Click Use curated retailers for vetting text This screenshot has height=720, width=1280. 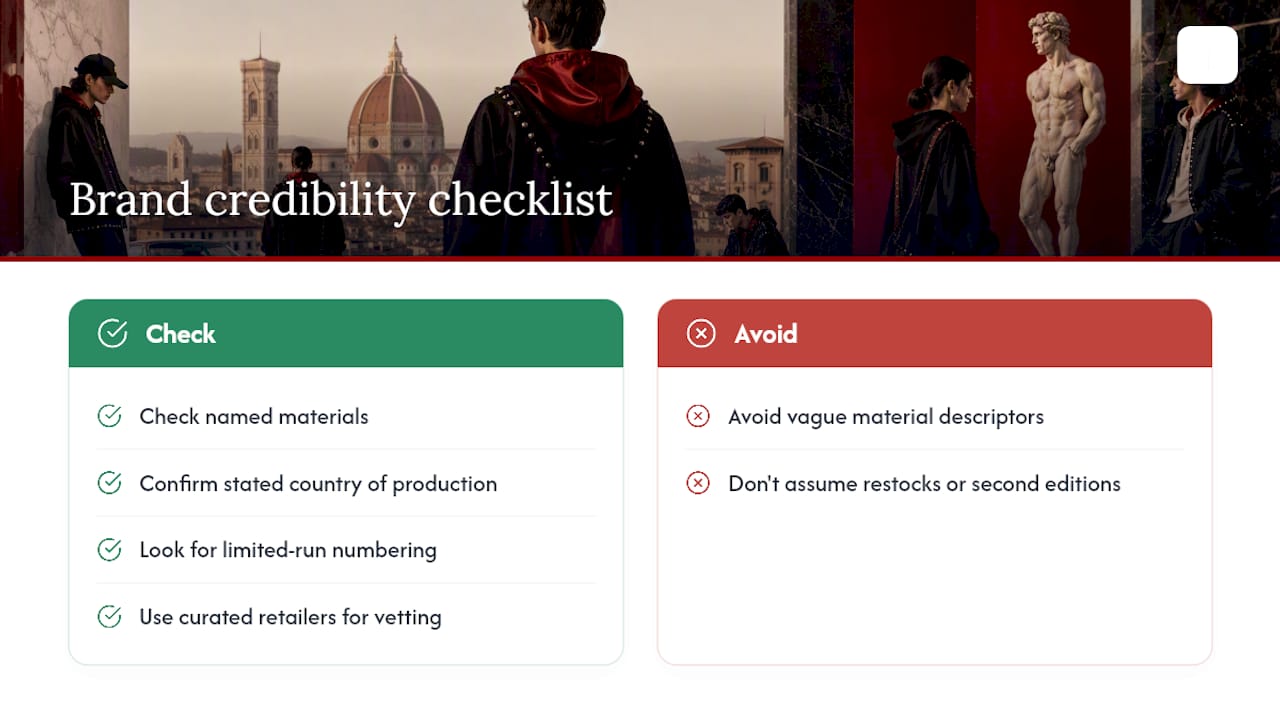pos(290,617)
